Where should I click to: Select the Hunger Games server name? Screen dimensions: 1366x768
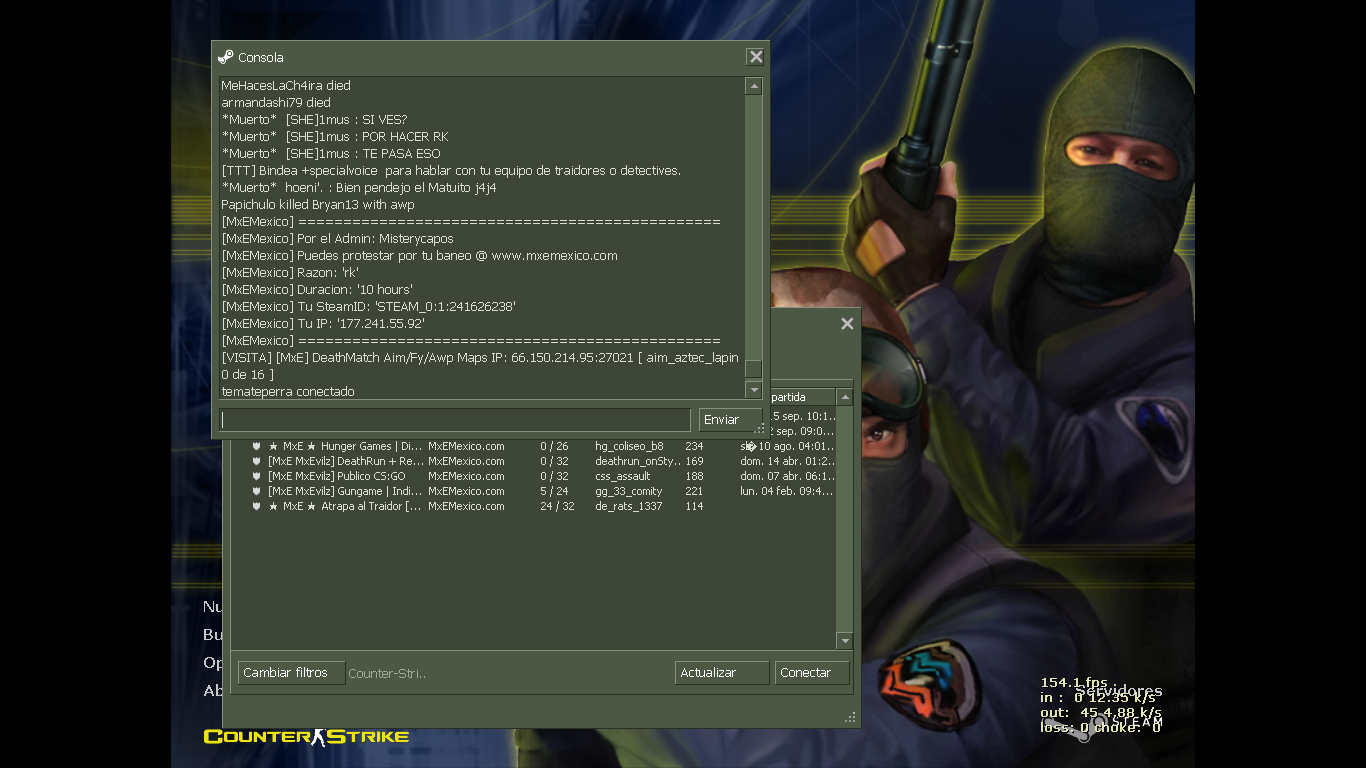(x=346, y=446)
